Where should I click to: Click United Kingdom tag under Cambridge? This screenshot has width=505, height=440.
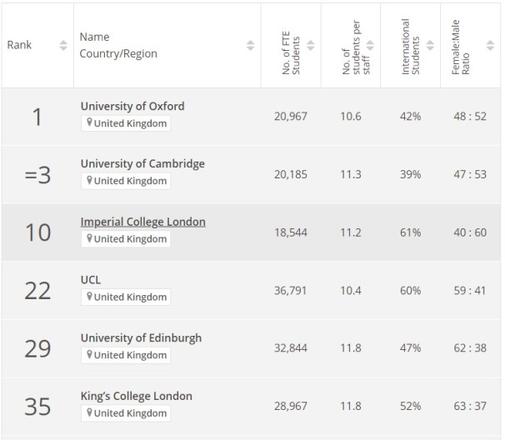[x=126, y=181]
